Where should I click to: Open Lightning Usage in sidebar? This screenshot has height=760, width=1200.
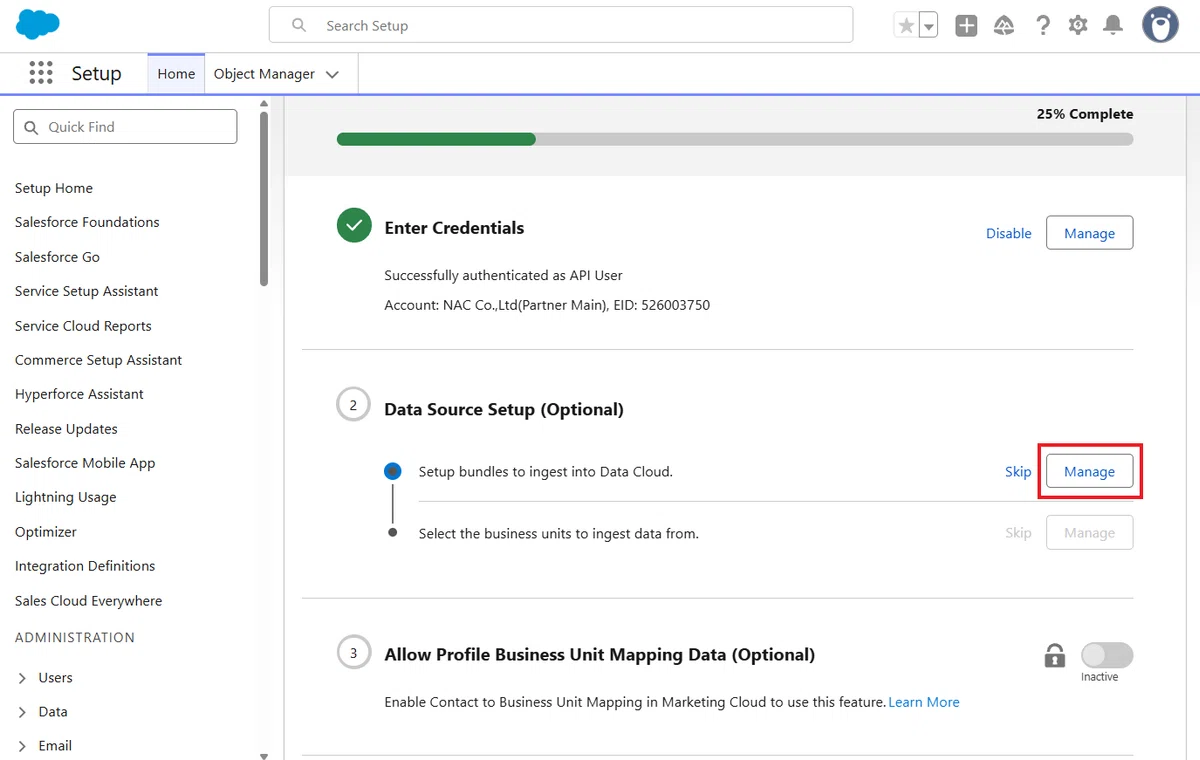click(x=65, y=497)
